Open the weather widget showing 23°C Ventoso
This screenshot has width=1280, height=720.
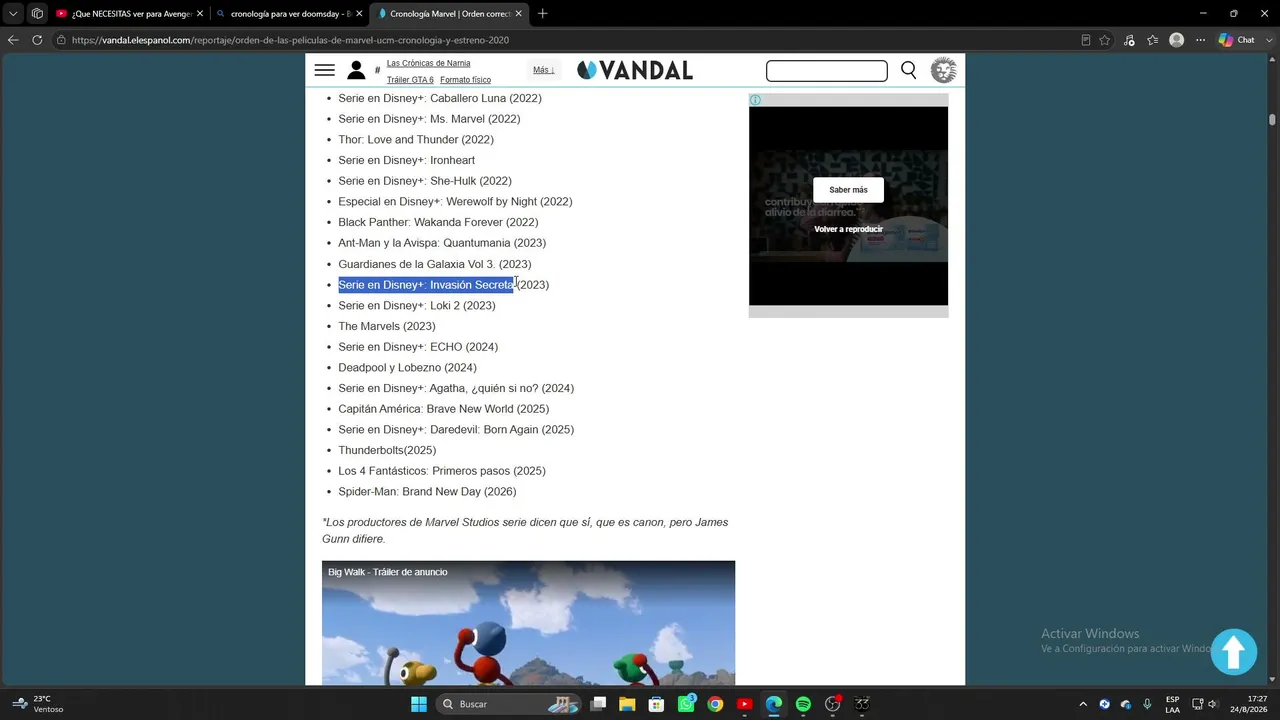(38, 704)
